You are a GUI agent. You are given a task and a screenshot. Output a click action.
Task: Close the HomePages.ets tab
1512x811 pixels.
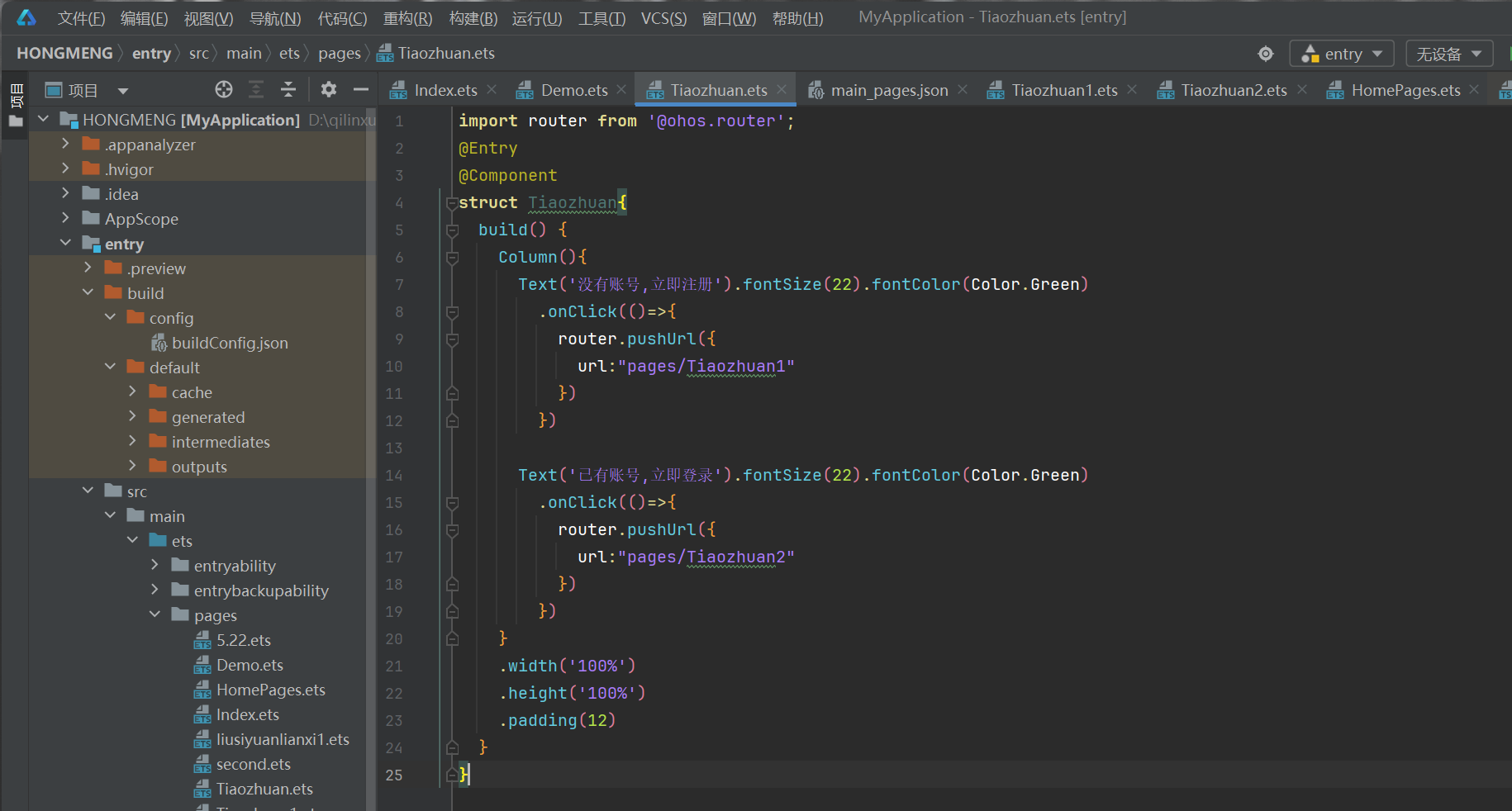[1474, 89]
